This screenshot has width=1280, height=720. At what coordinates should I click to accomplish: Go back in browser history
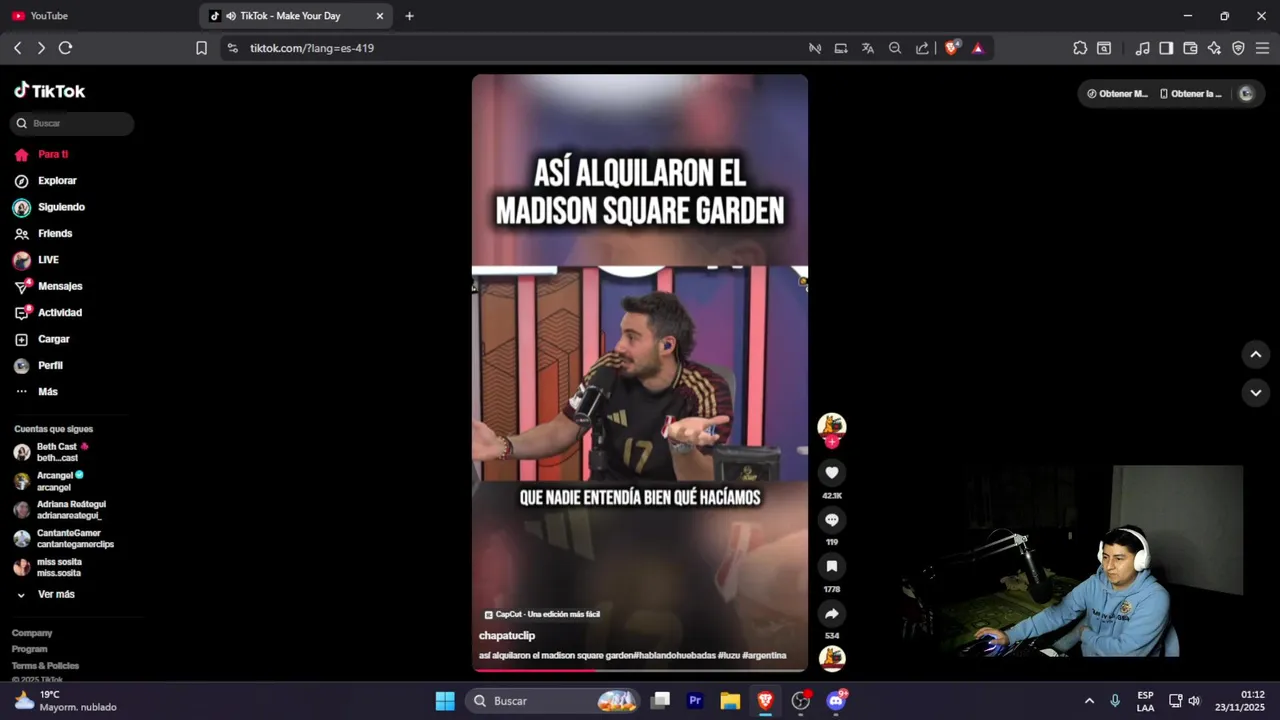17,48
